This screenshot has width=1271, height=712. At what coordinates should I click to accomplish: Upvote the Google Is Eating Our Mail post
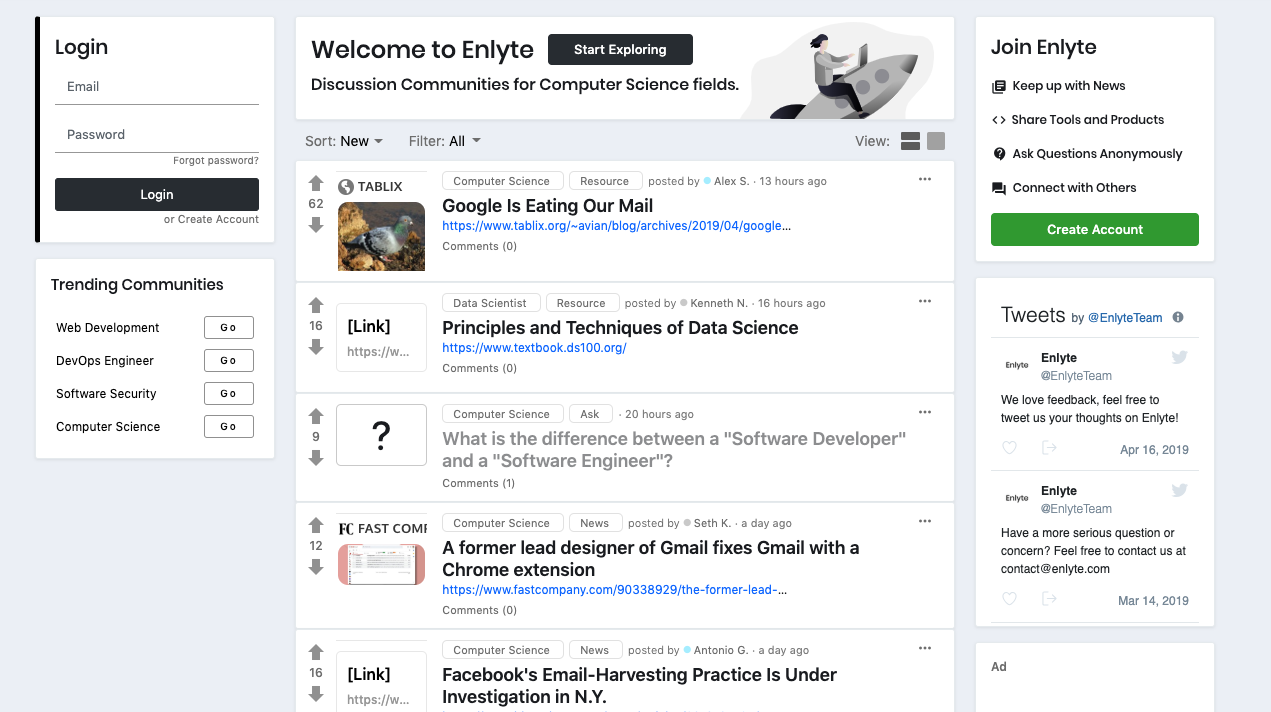[x=316, y=183]
